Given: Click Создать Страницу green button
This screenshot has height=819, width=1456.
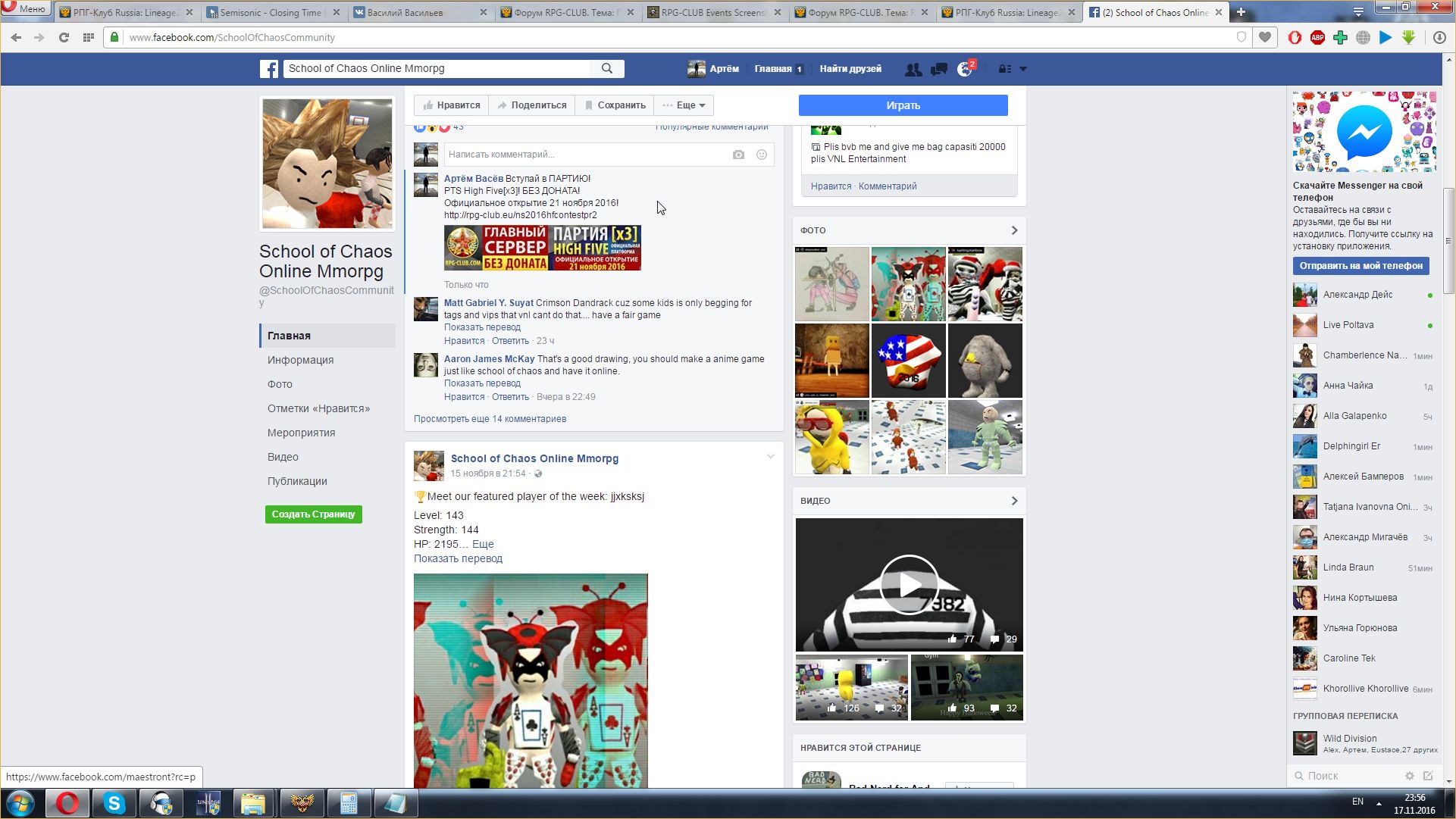Looking at the screenshot, I should [x=313, y=514].
